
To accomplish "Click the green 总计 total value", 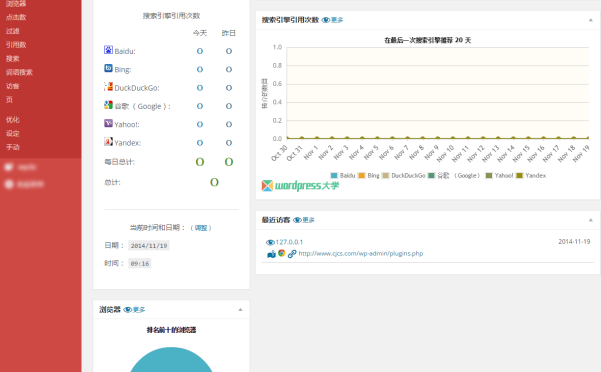I will point(214,182).
